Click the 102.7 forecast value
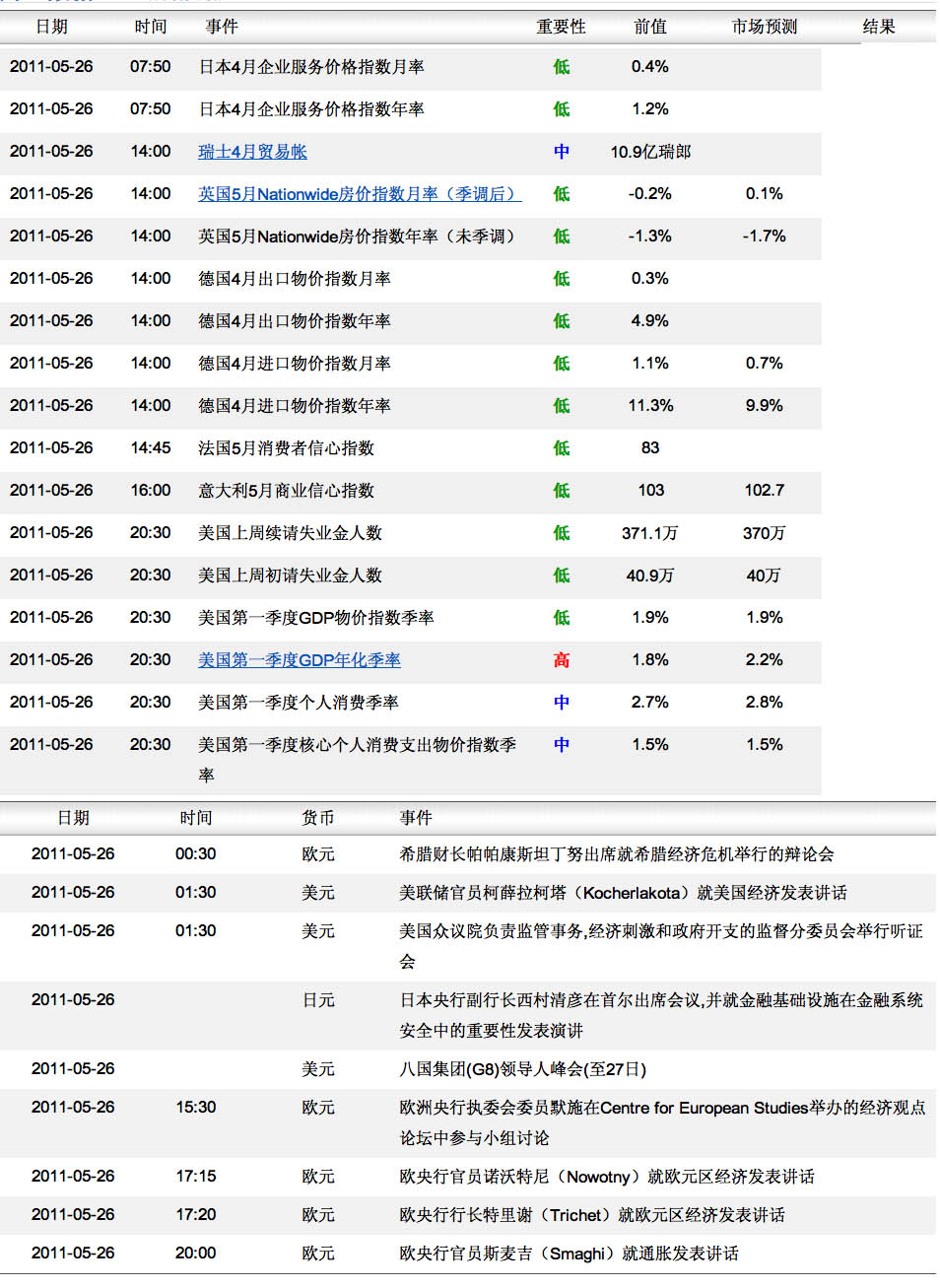The image size is (940, 1288). [765, 491]
